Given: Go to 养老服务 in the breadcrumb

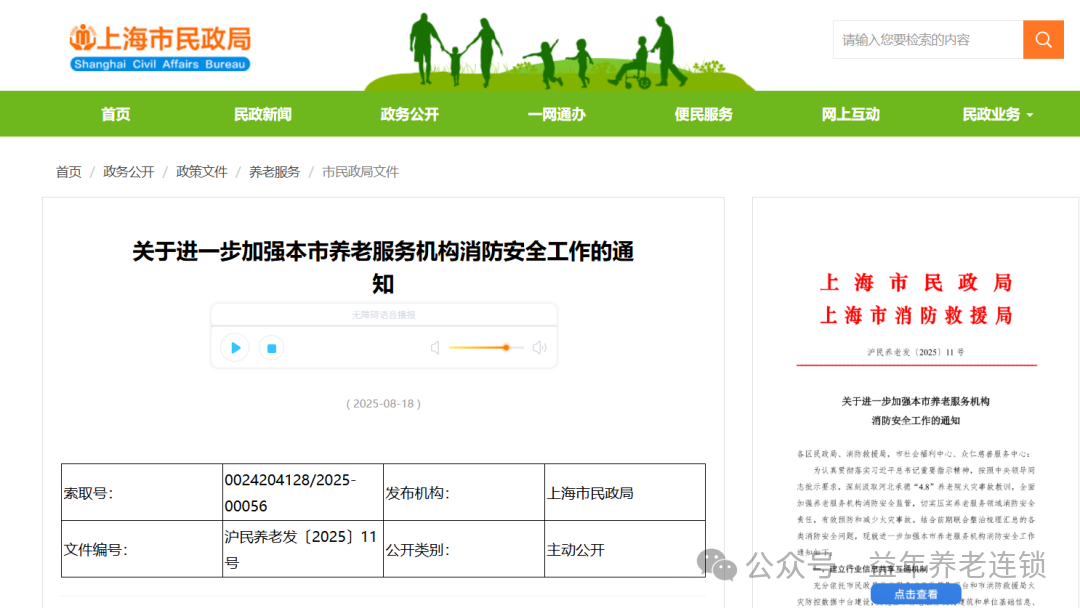Looking at the screenshot, I should [275, 171].
